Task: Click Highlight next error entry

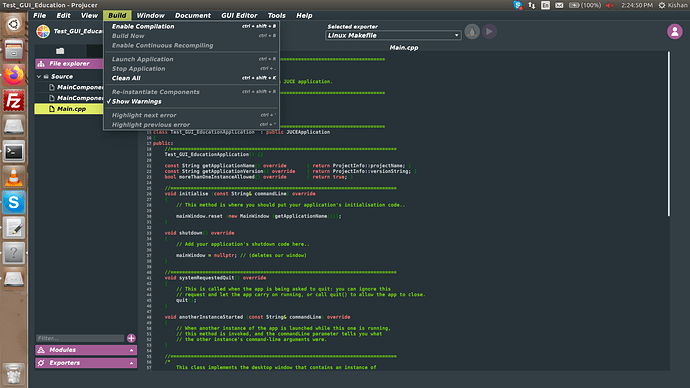Action: pyautogui.click(x=191, y=115)
